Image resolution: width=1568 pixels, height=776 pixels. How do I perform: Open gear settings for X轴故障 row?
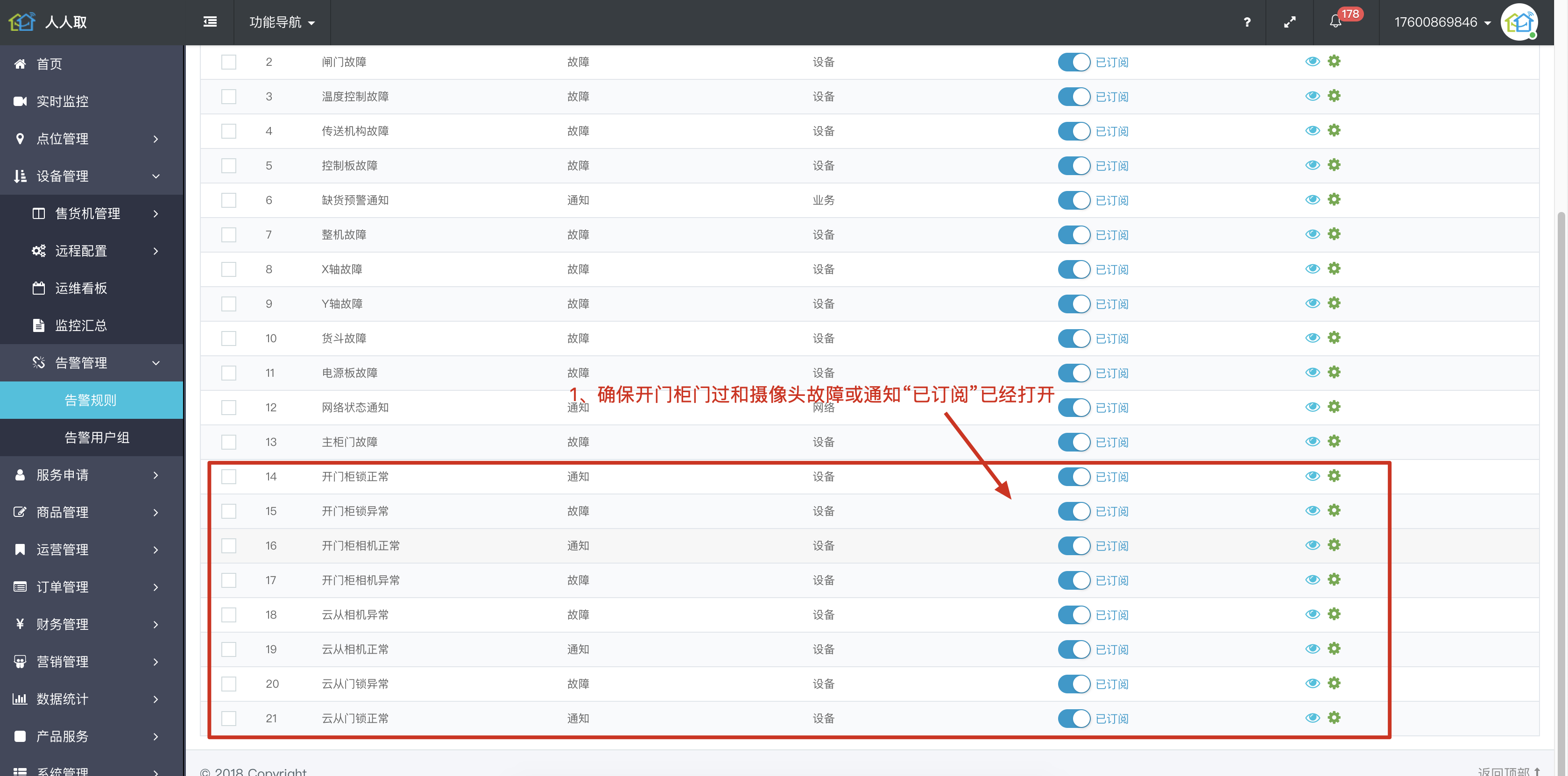coord(1334,268)
